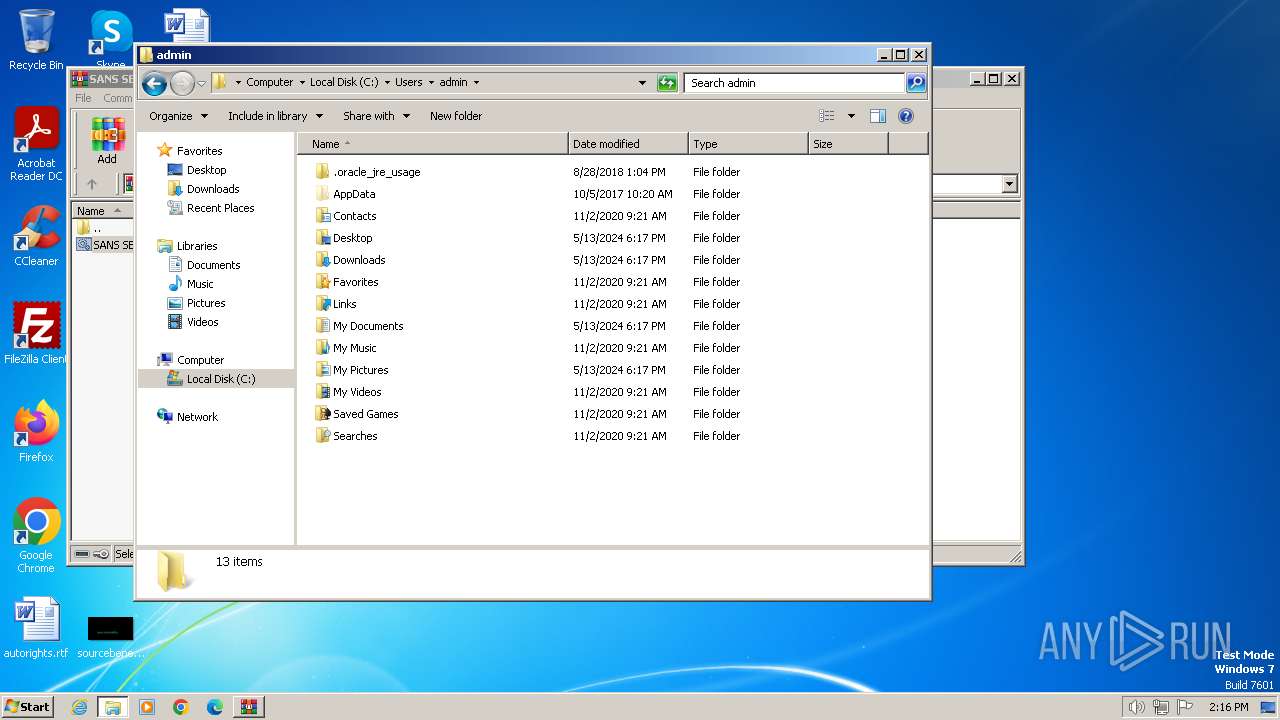Open Include in library dropdown
Image resolution: width=1280 pixels, height=720 pixels.
(x=274, y=116)
